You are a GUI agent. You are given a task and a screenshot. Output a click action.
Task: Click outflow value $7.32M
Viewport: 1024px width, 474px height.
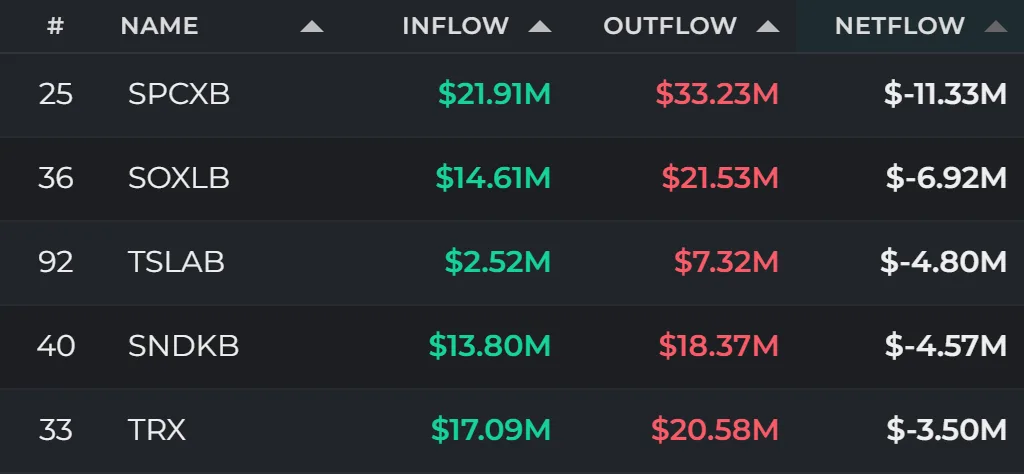pos(727,262)
